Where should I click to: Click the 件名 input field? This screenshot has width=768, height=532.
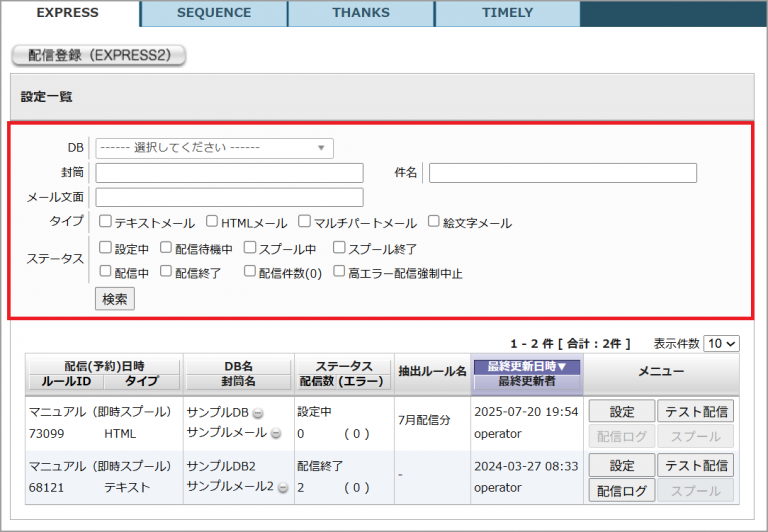tap(562, 173)
